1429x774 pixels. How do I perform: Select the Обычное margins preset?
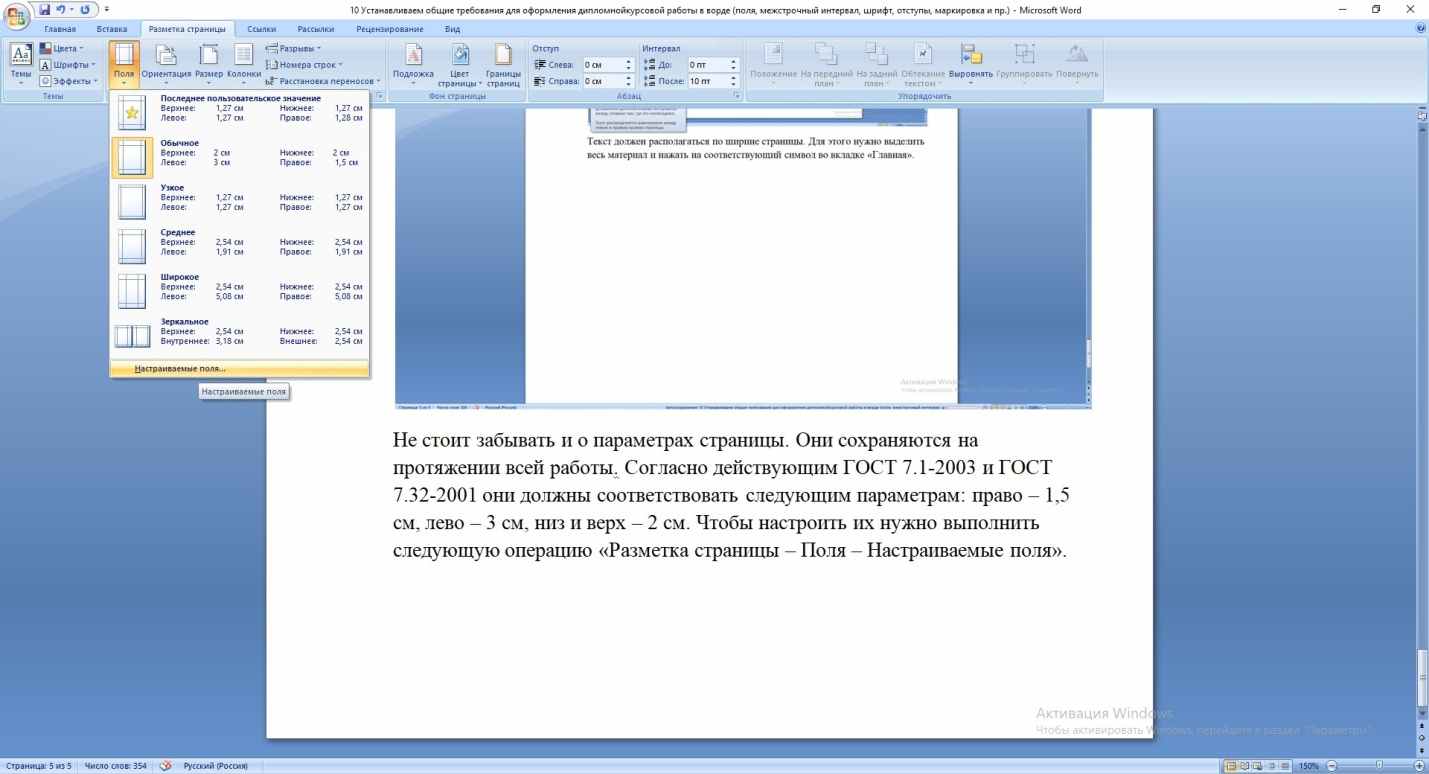239,157
